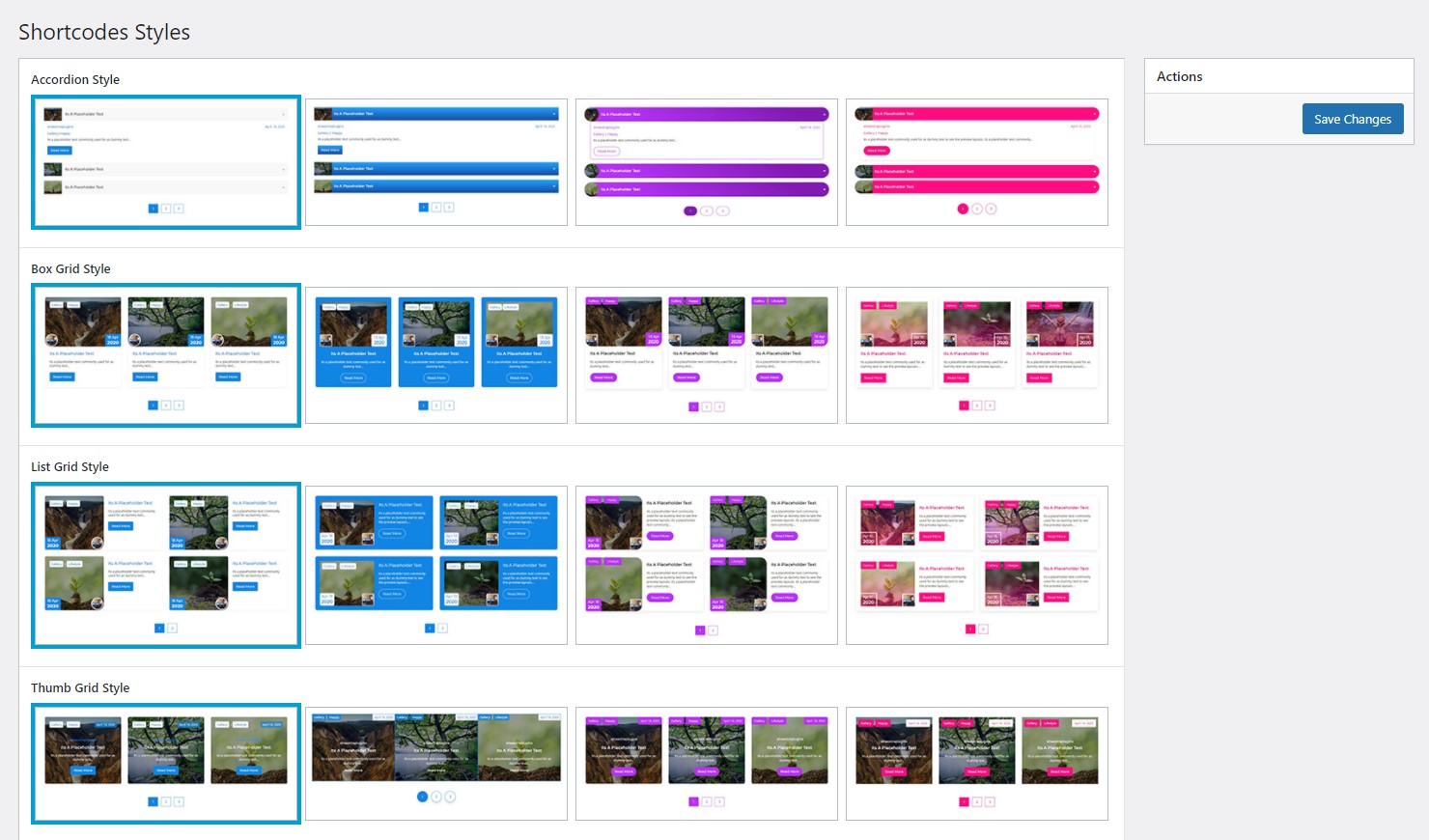
Task: Select the currently highlighted blue Accordion style
Action: coord(165,162)
